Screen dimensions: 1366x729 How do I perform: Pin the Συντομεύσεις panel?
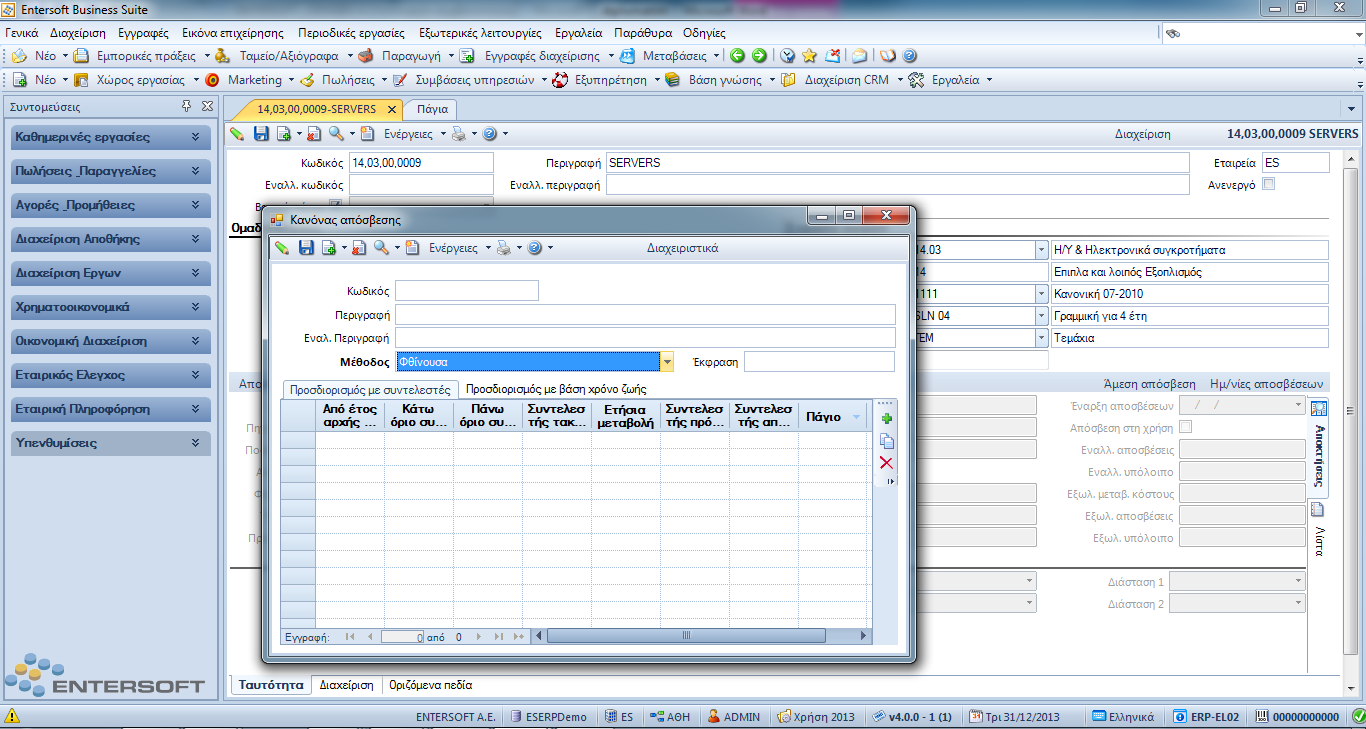[x=186, y=106]
